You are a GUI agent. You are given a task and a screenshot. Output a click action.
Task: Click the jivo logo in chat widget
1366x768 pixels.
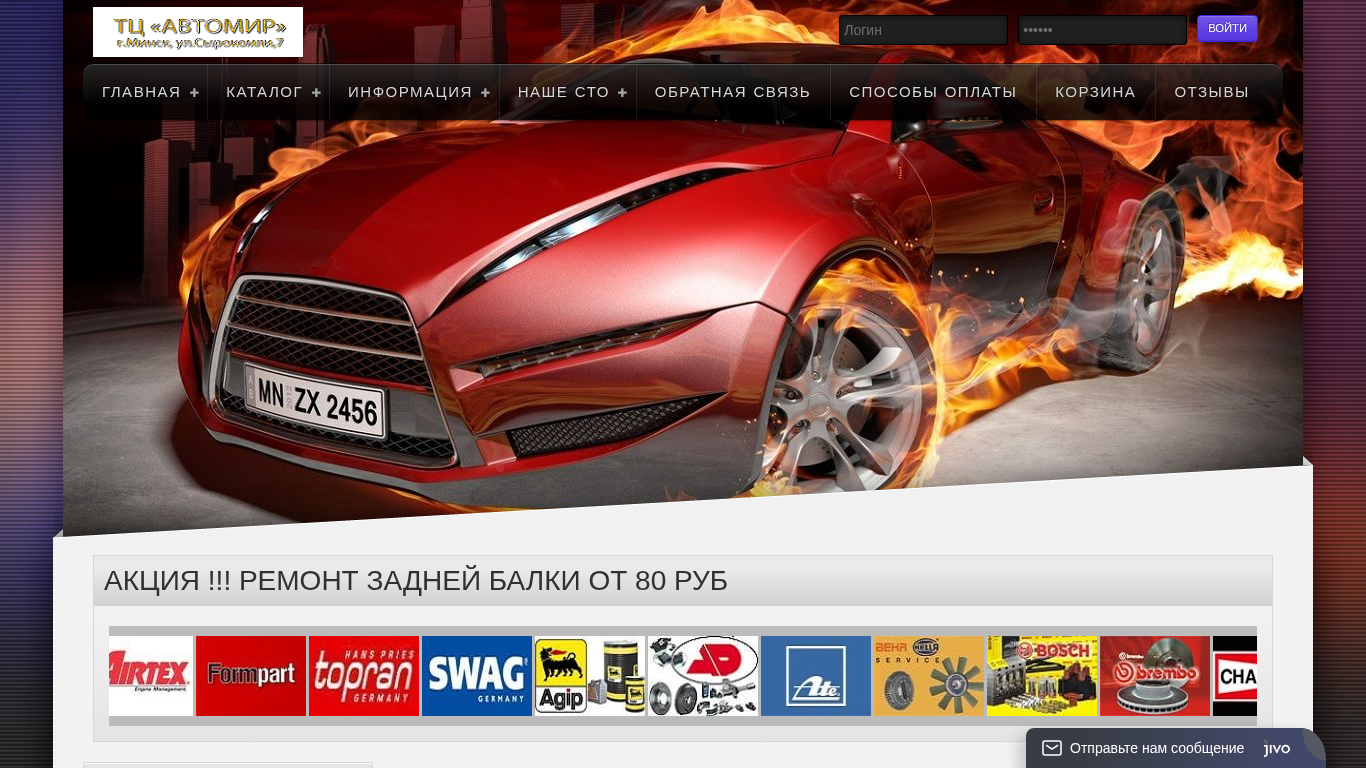pyautogui.click(x=1277, y=748)
